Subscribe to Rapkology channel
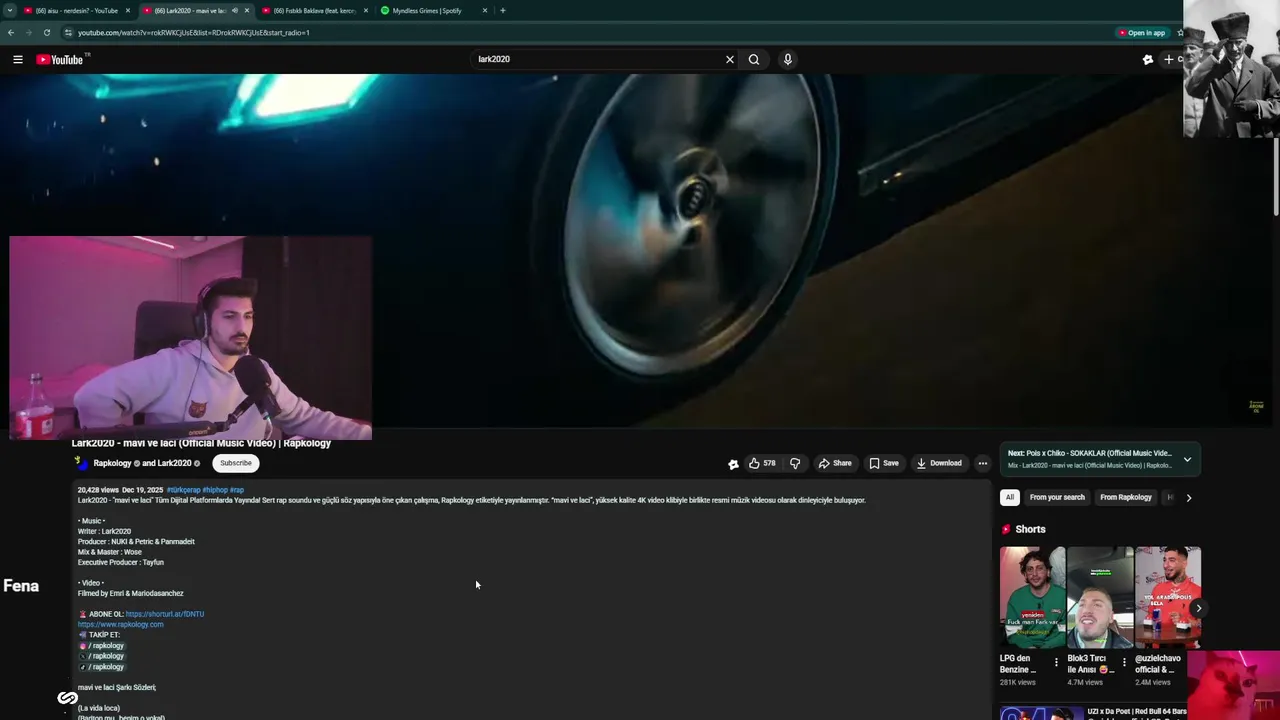Image resolution: width=1280 pixels, height=720 pixels. pos(236,463)
